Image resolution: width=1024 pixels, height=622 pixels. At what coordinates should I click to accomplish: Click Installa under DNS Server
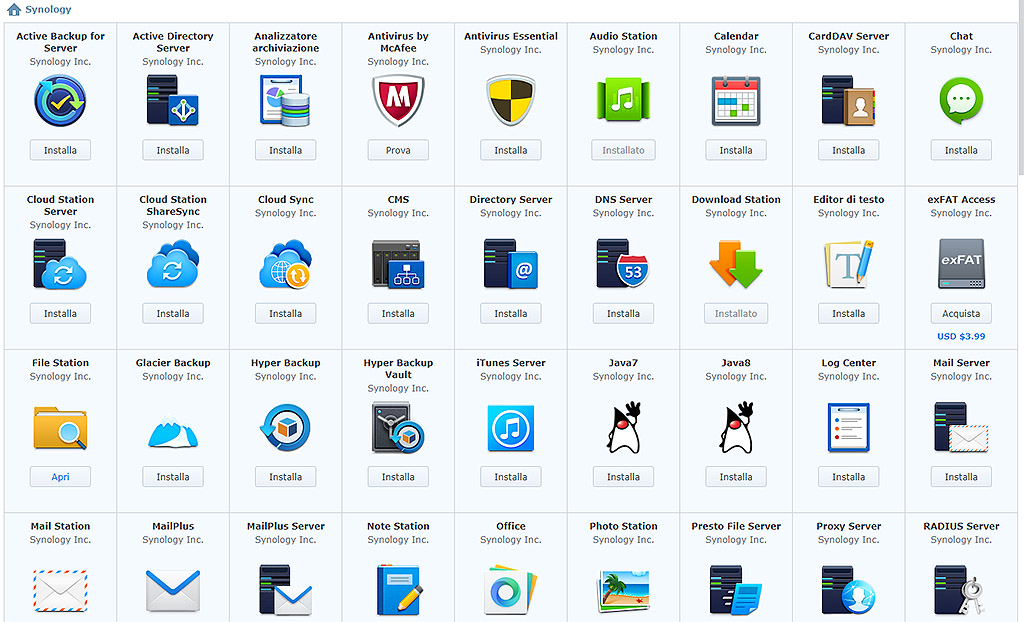pyautogui.click(x=623, y=313)
